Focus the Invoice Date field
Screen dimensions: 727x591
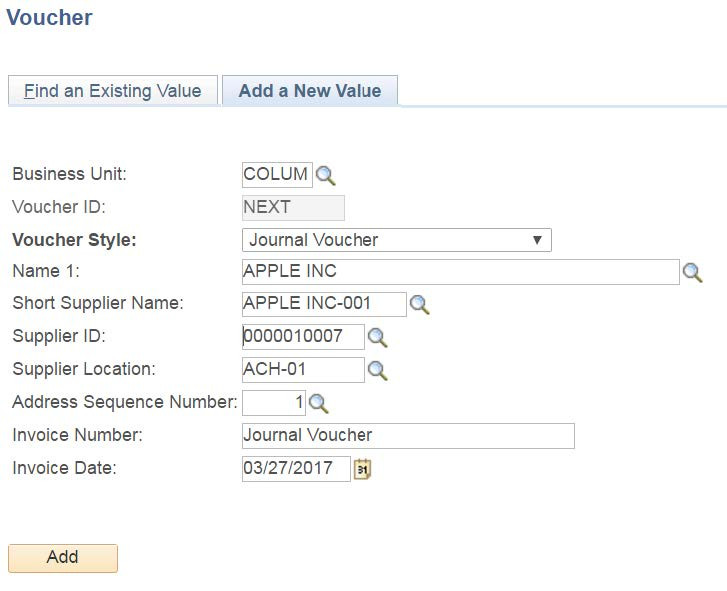coord(296,469)
